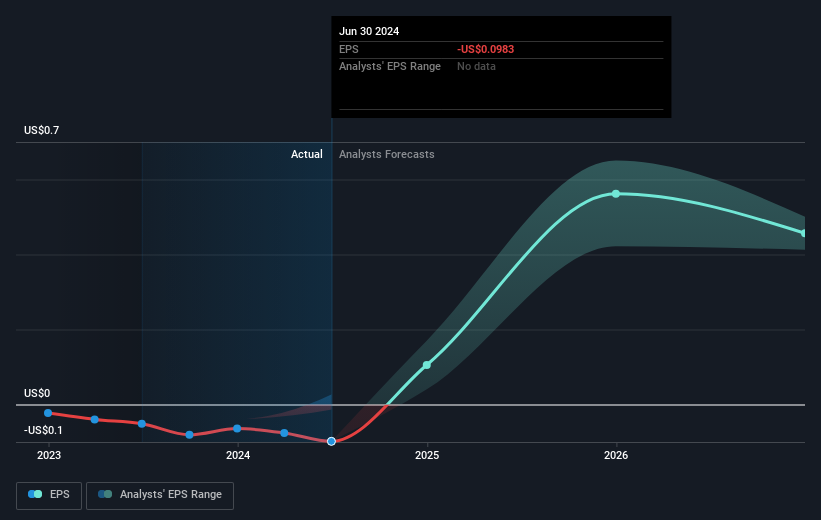The height and width of the screenshot is (520, 821).
Task: Select the early 2023 EPS data point
Action: [48, 413]
